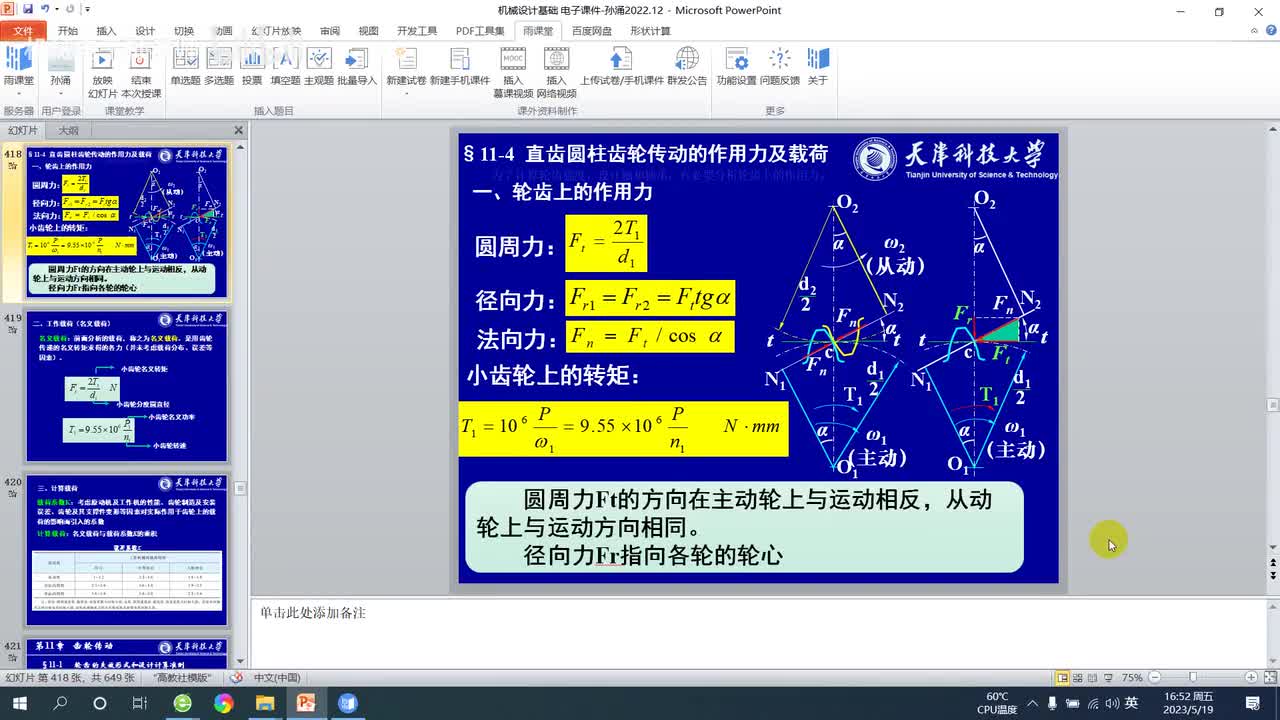Click 上传试卷/手机课件 upload button
The image size is (1280, 720).
(x=622, y=67)
